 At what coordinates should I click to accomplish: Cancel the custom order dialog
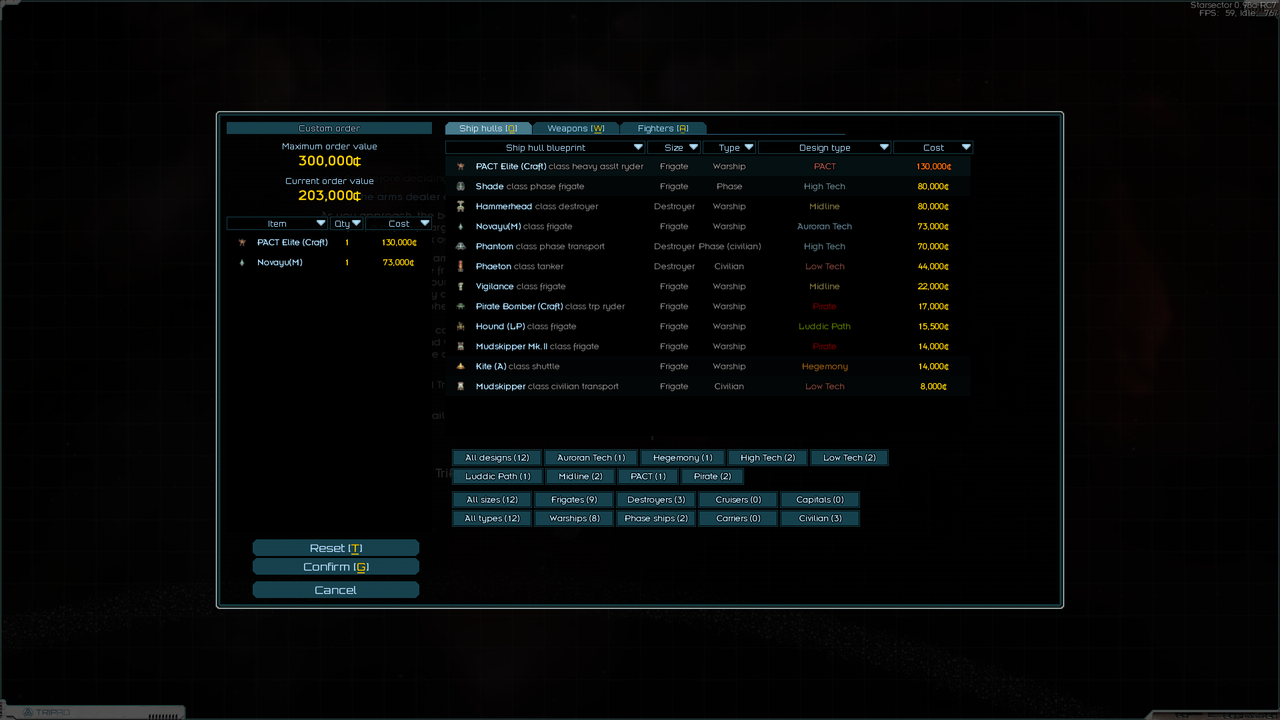click(336, 590)
